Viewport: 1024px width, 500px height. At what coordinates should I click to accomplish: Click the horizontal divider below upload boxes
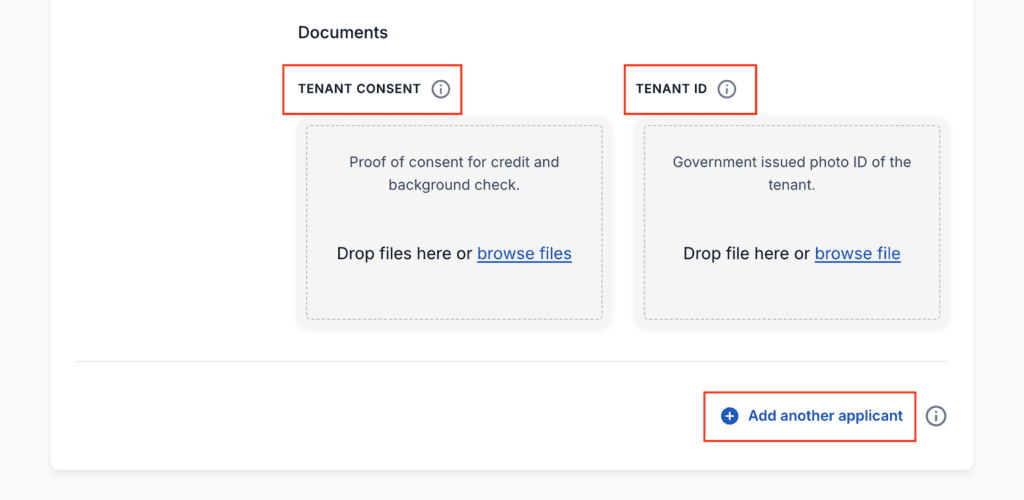pyautogui.click(x=511, y=361)
